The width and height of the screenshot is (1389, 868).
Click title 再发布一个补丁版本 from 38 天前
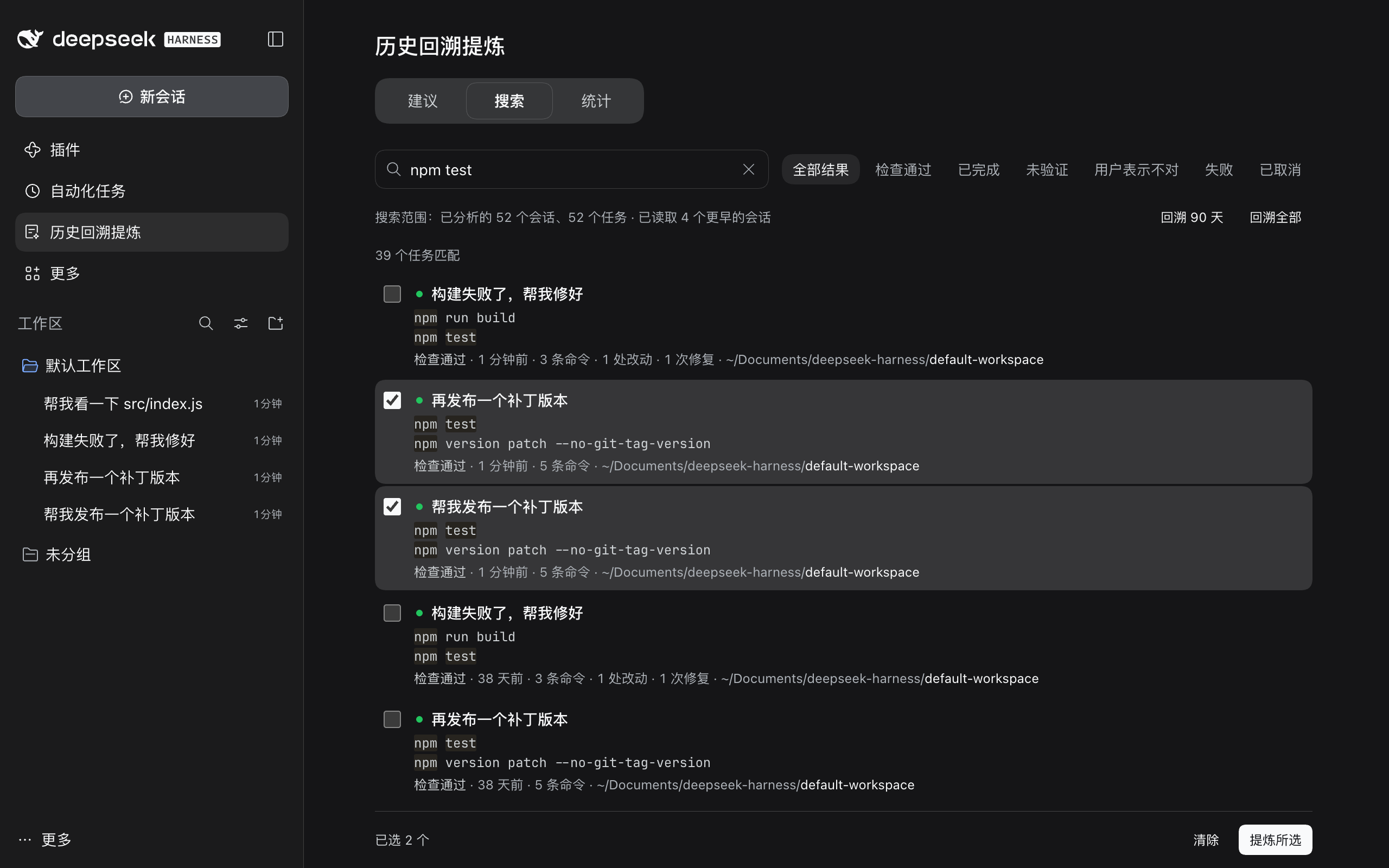coord(499,719)
